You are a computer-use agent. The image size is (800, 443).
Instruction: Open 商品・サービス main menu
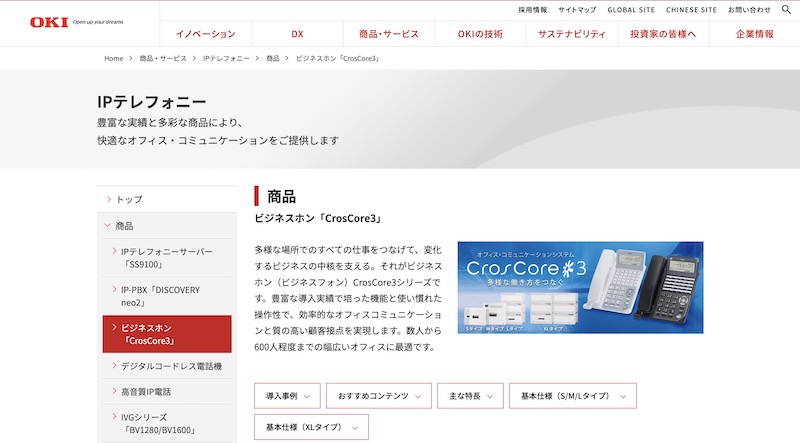click(x=389, y=34)
